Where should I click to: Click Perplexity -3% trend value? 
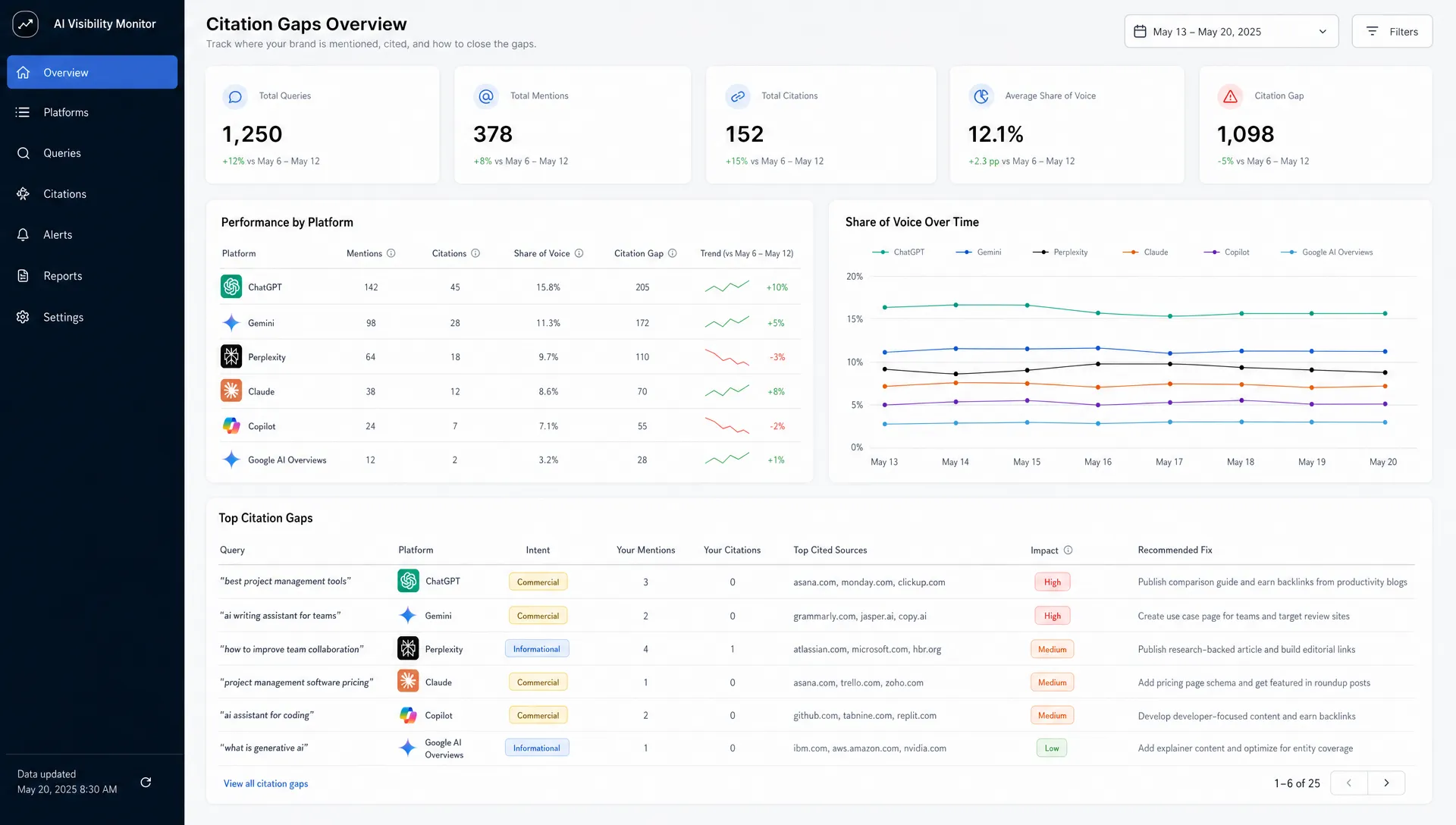coord(777,356)
